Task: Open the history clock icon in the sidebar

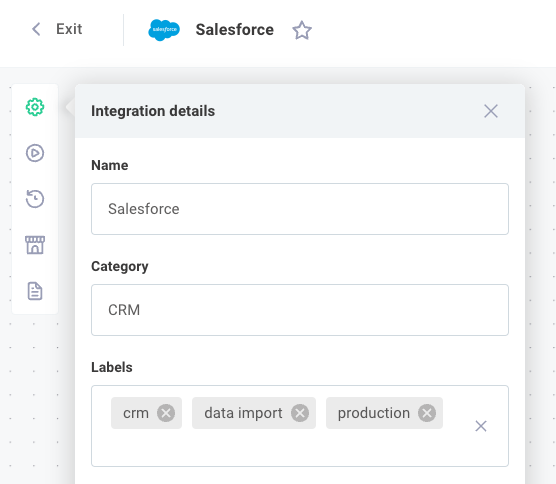Action: 35,199
